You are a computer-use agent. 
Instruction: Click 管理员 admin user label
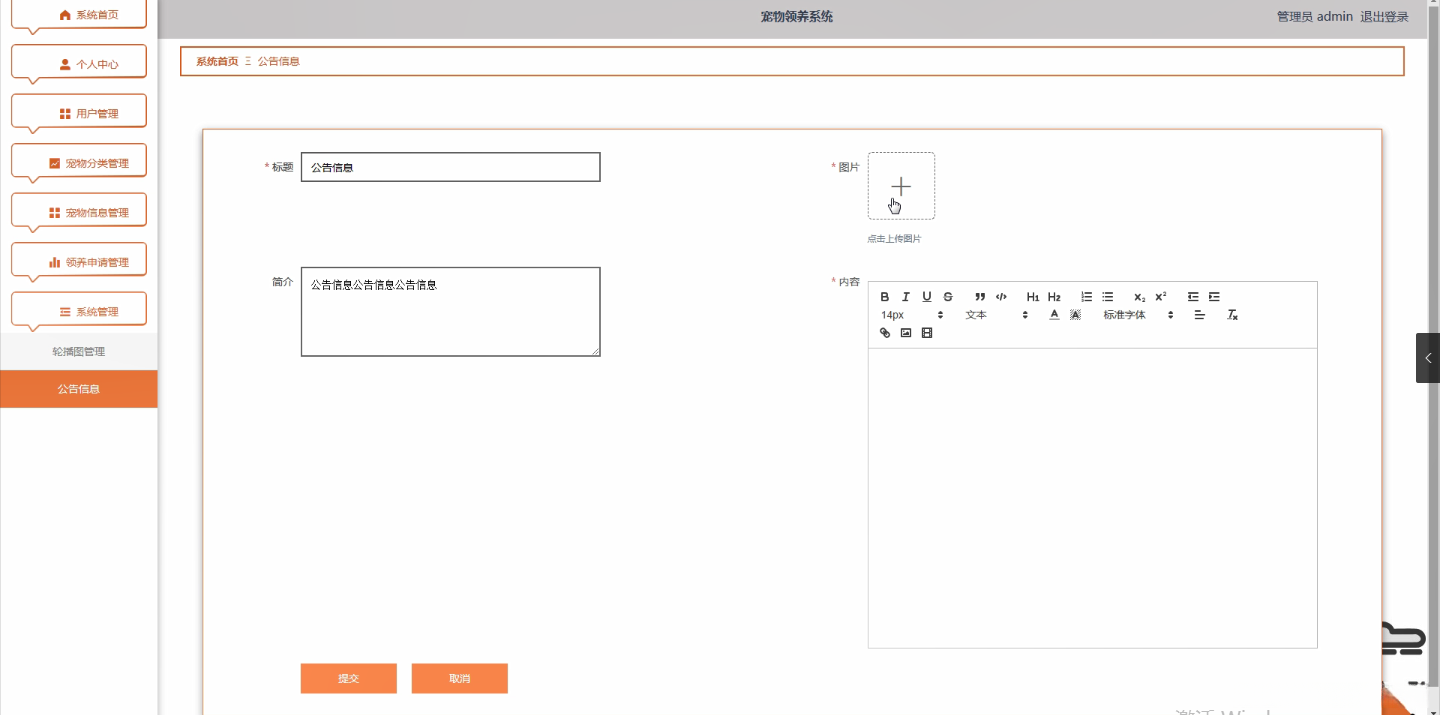point(1314,16)
